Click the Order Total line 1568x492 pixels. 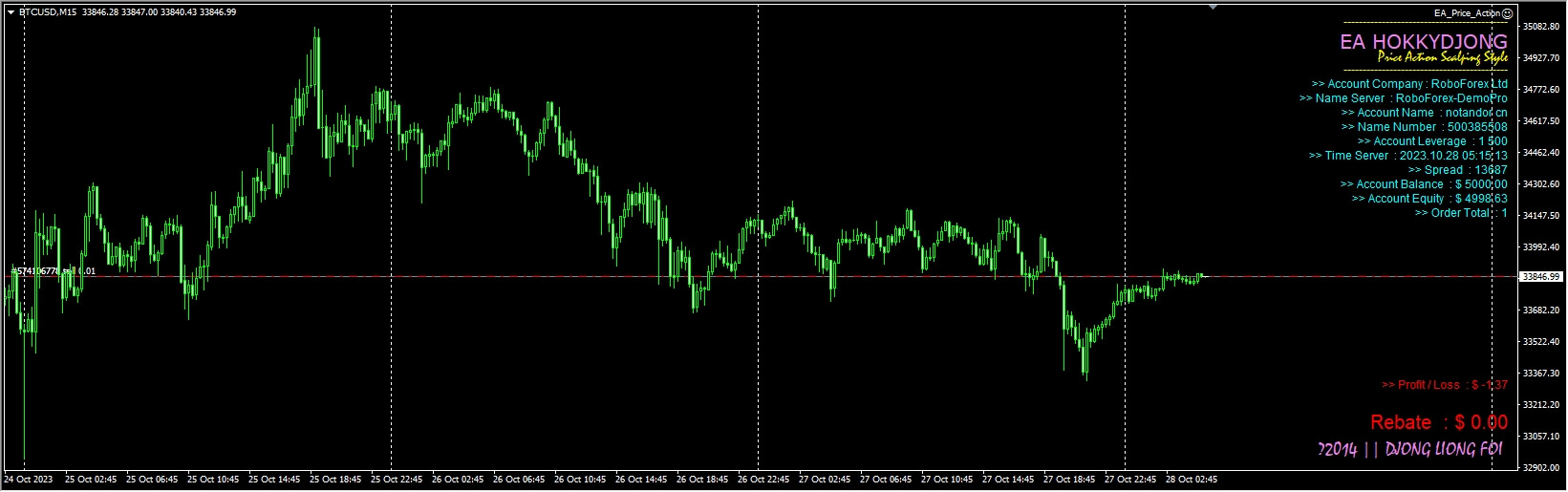[1461, 213]
